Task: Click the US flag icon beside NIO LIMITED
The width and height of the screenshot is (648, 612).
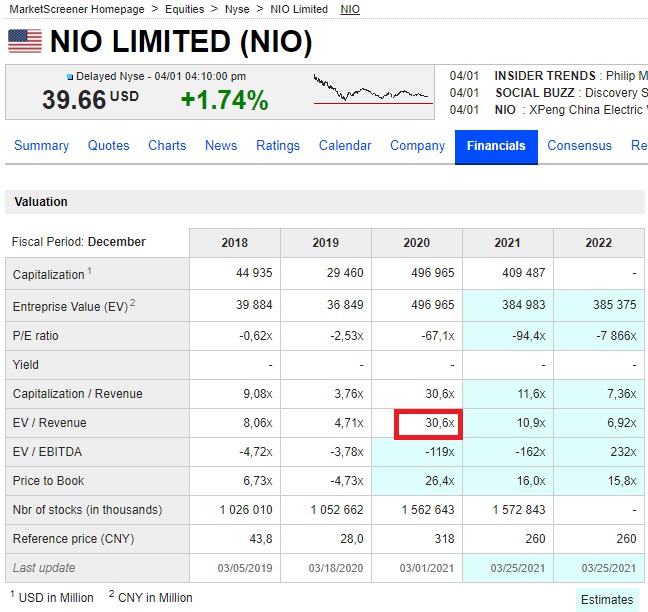Action: tap(25, 42)
